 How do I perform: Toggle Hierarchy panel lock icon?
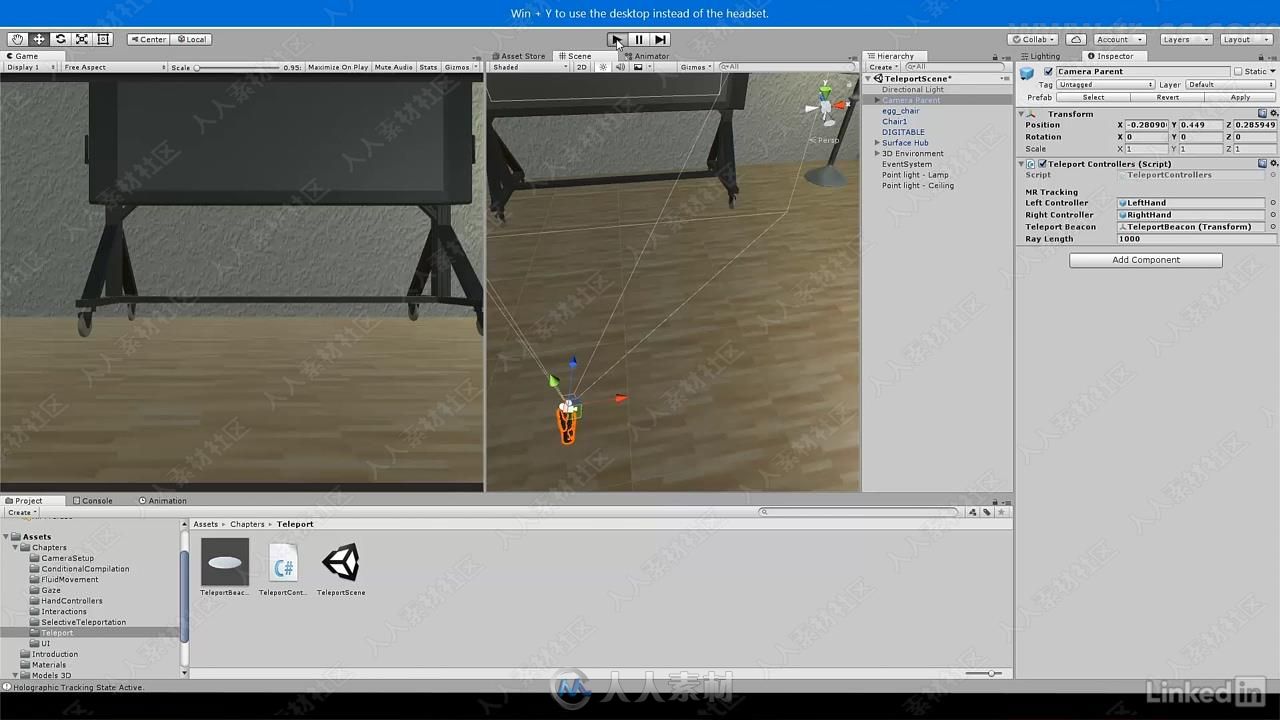996,56
